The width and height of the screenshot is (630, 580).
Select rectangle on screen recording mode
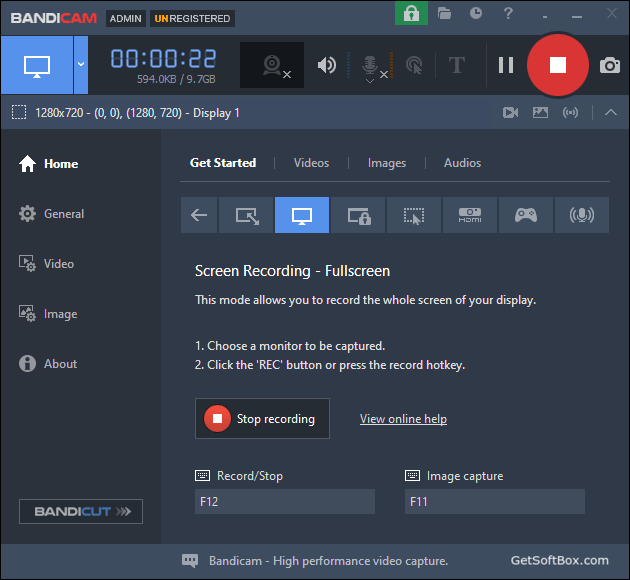click(x=246, y=215)
